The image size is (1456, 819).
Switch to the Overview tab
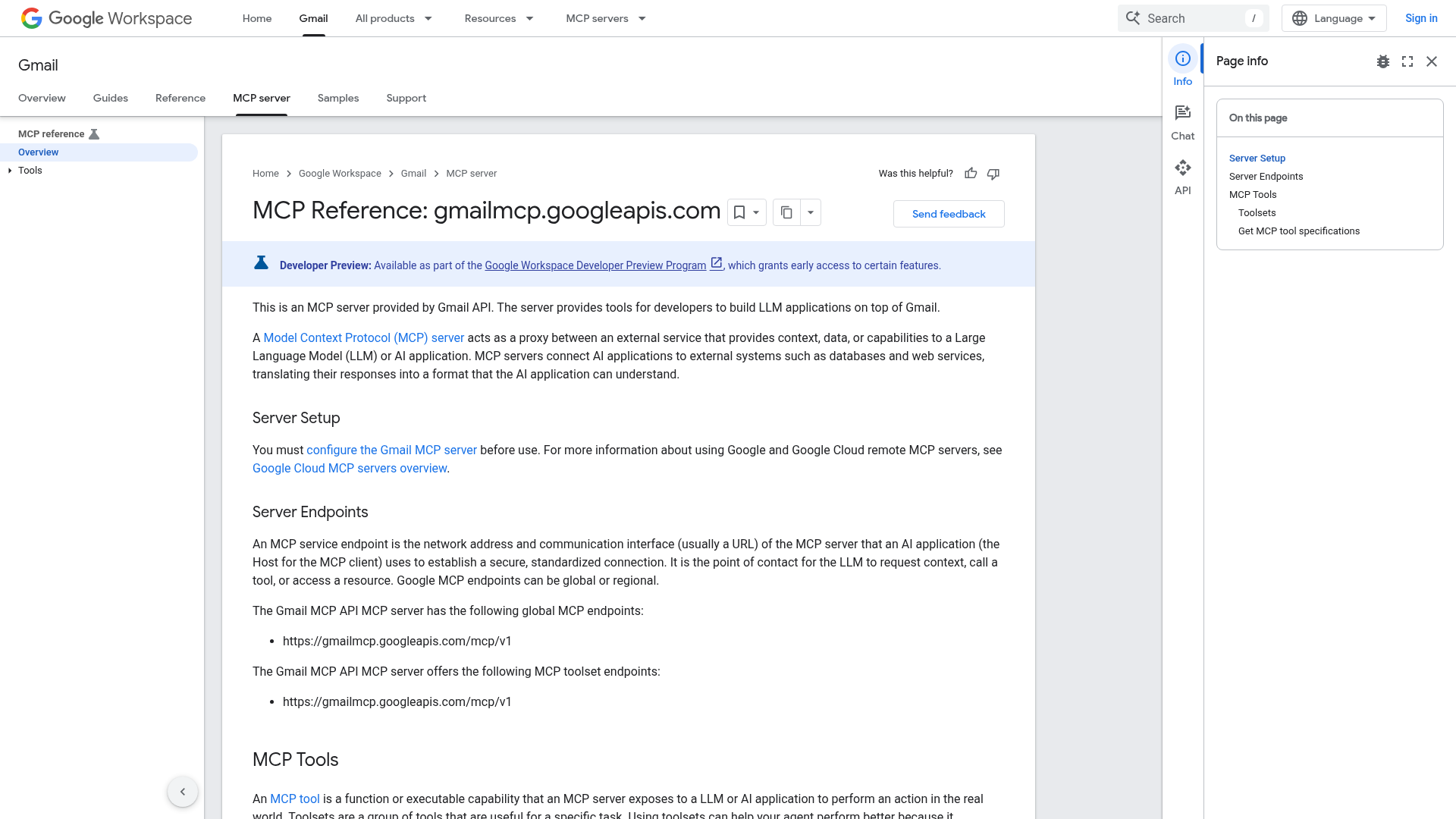pos(42,98)
